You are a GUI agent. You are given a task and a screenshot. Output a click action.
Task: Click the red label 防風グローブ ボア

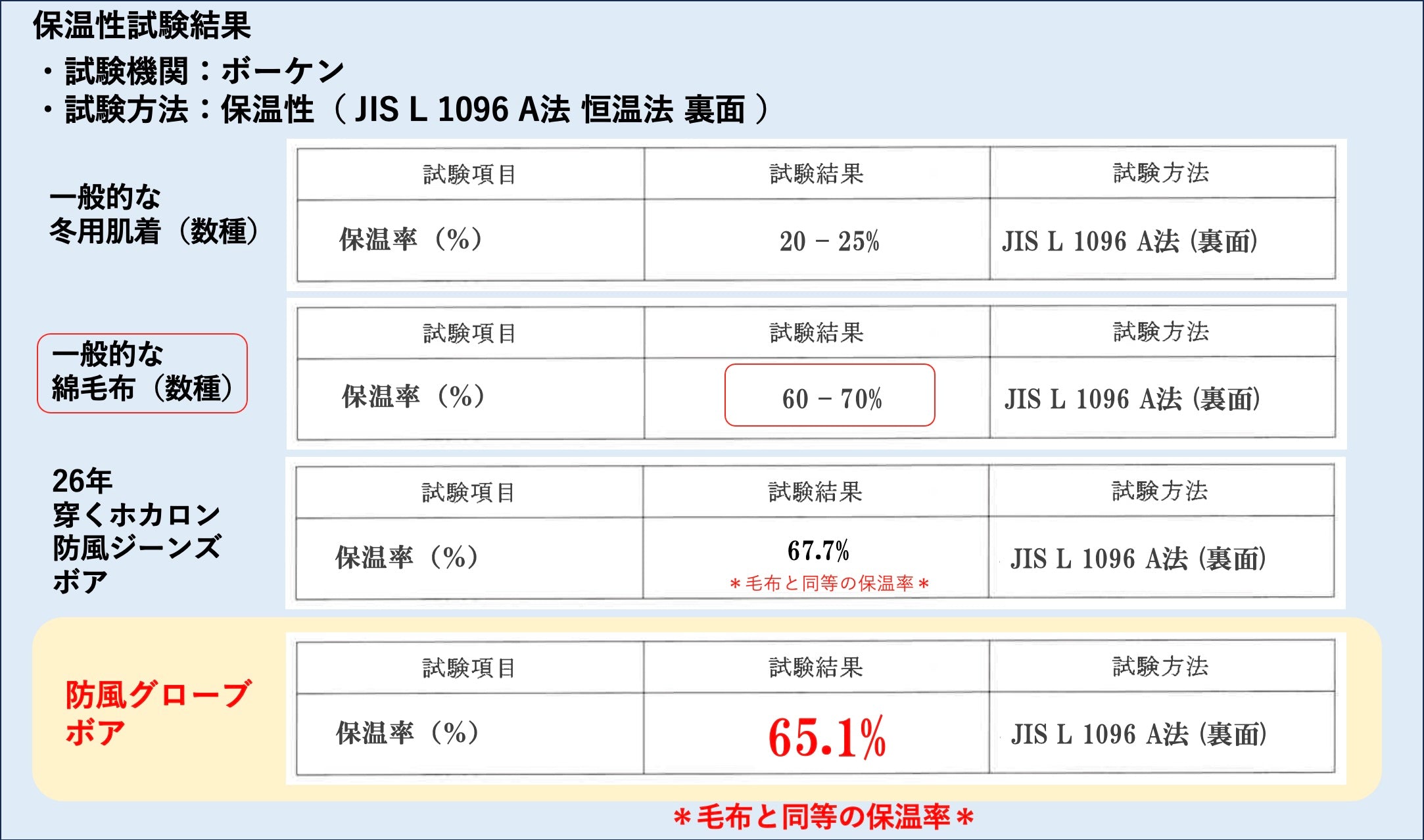(158, 713)
